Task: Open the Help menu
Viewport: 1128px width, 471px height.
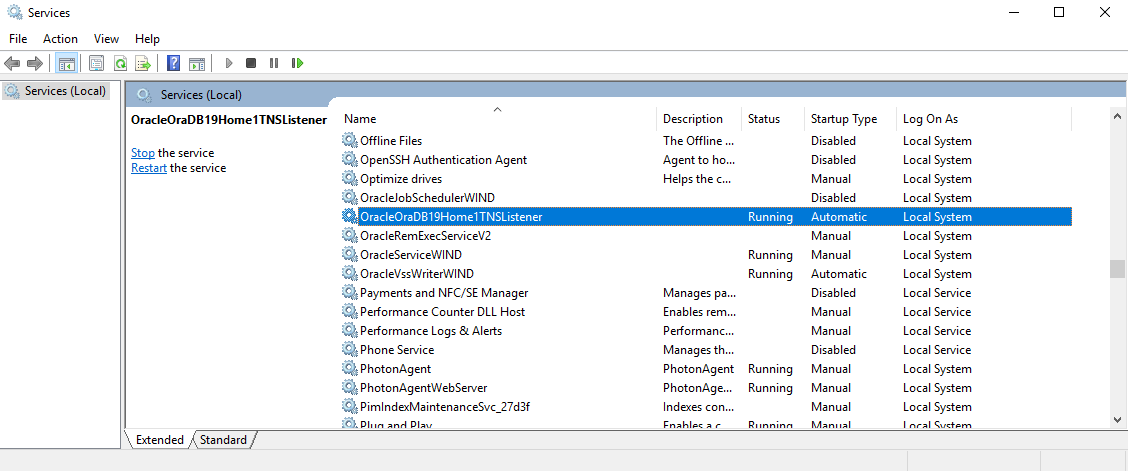Action: 147,39
